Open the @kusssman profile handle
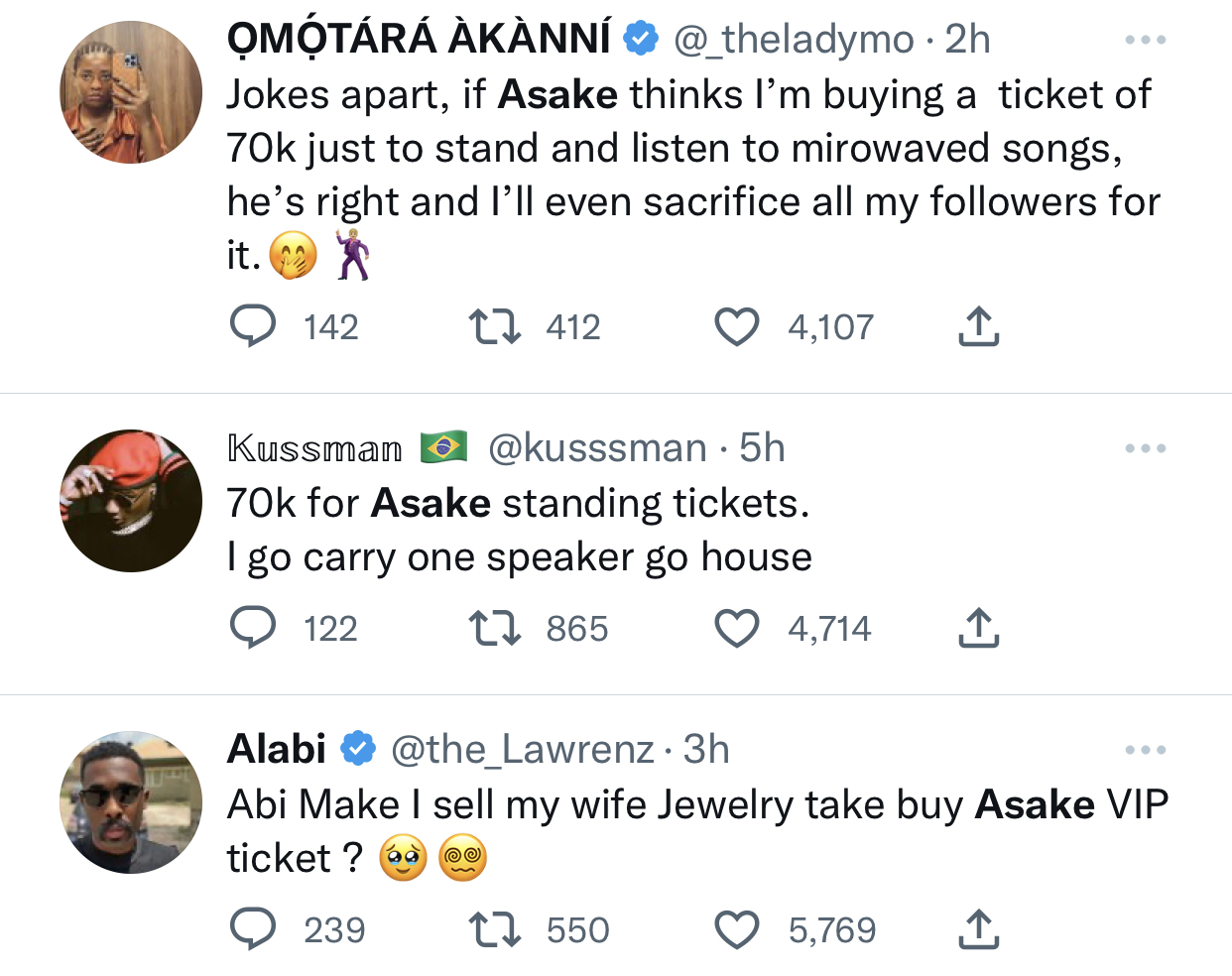The width and height of the screenshot is (1232, 976). pyautogui.click(x=597, y=448)
